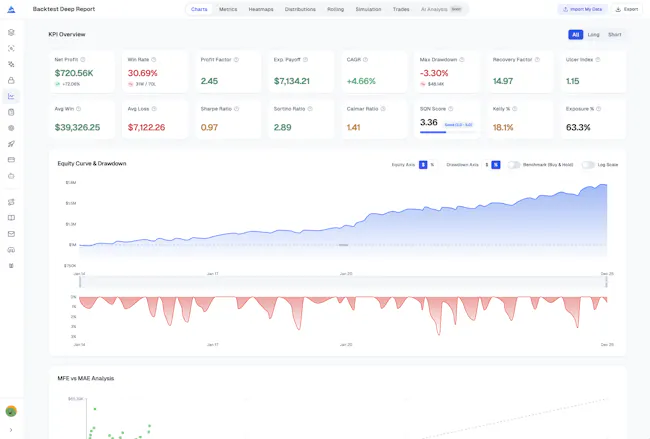Open the Heatmaps tab
650x439 pixels.
tap(261, 9)
